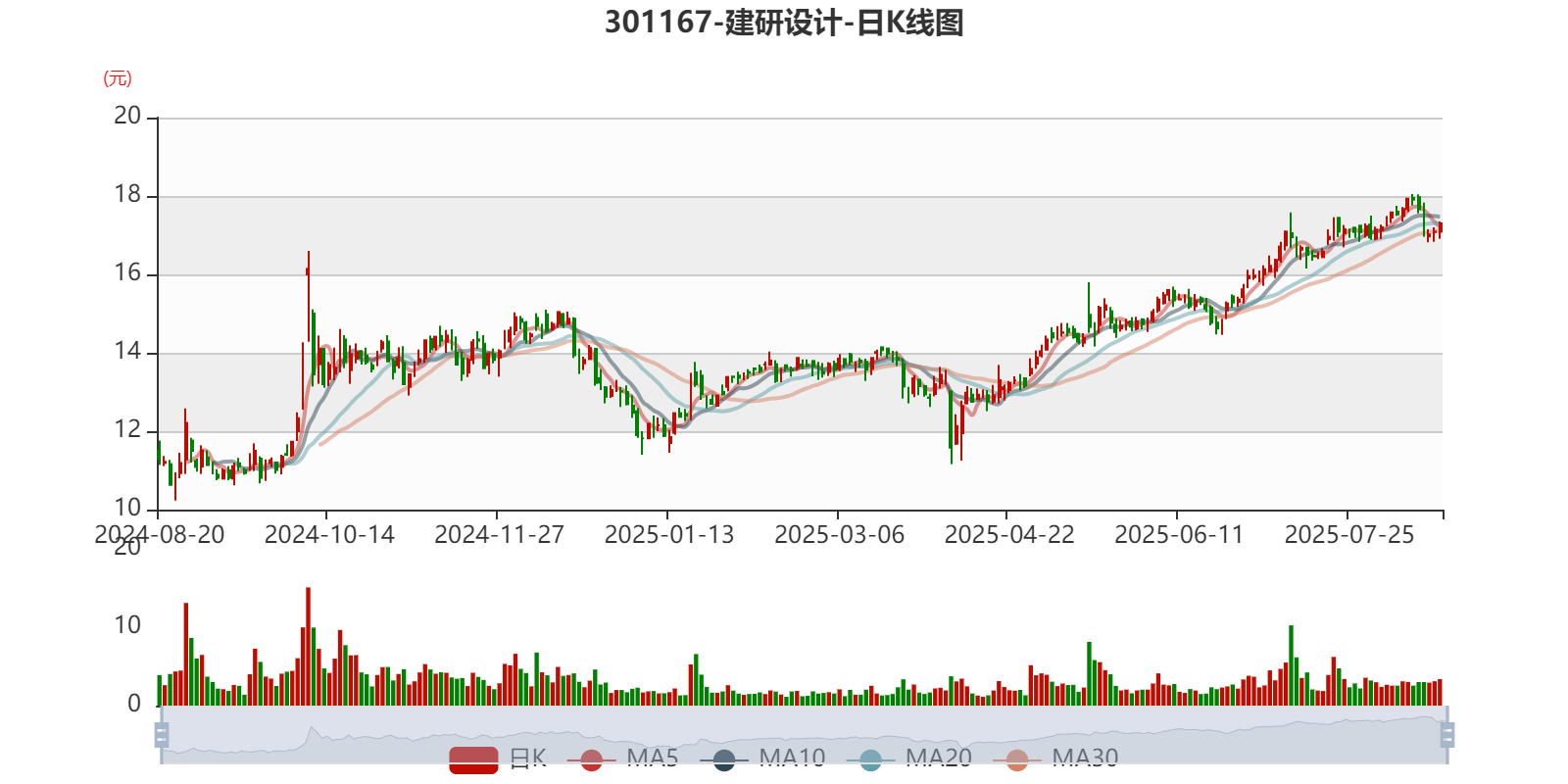1568x784 pixels.
Task: Click the 2024-10-14 date axis label
Action: click(x=329, y=534)
